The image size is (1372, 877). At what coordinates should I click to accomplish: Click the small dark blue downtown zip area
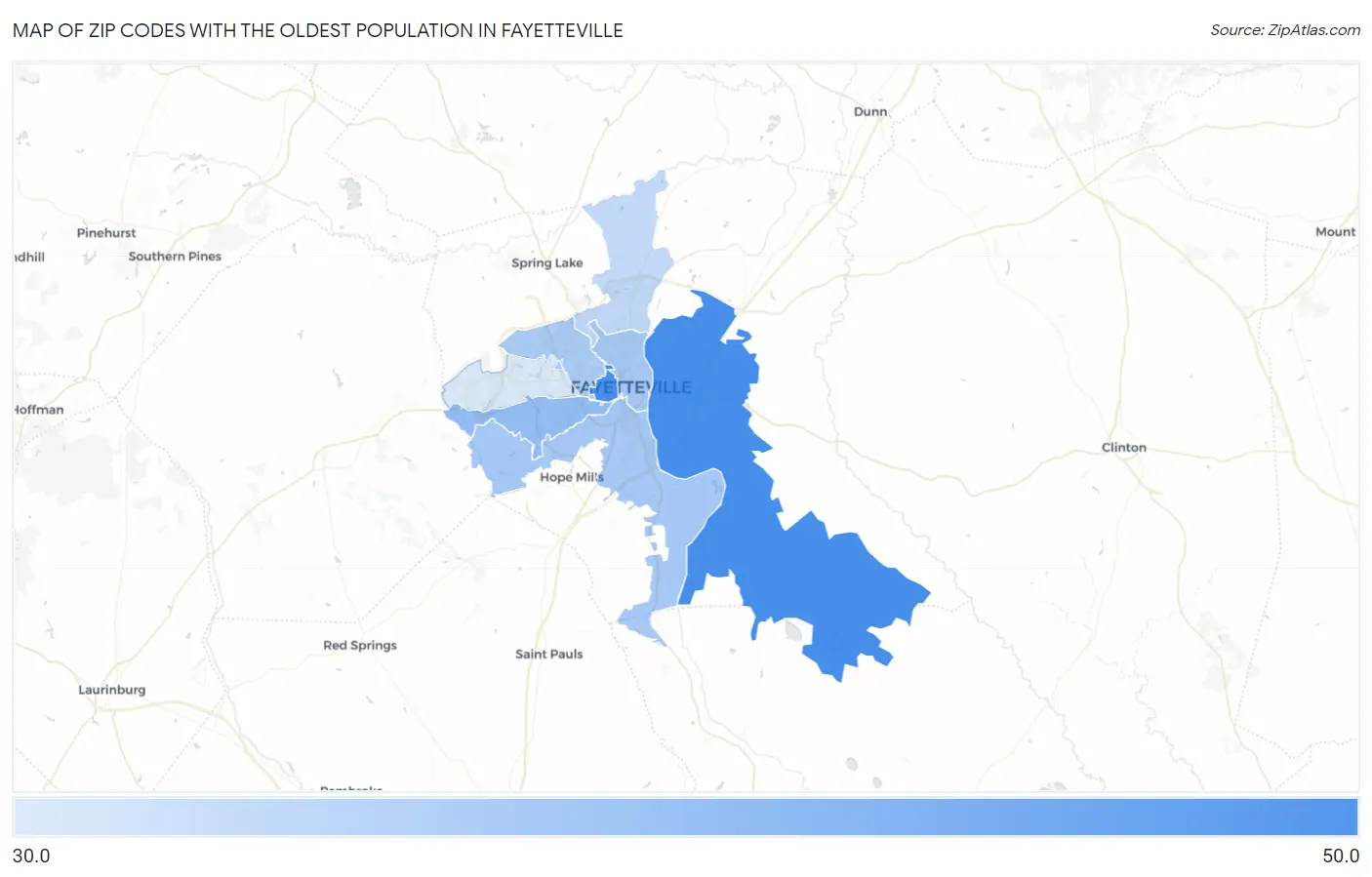click(606, 387)
